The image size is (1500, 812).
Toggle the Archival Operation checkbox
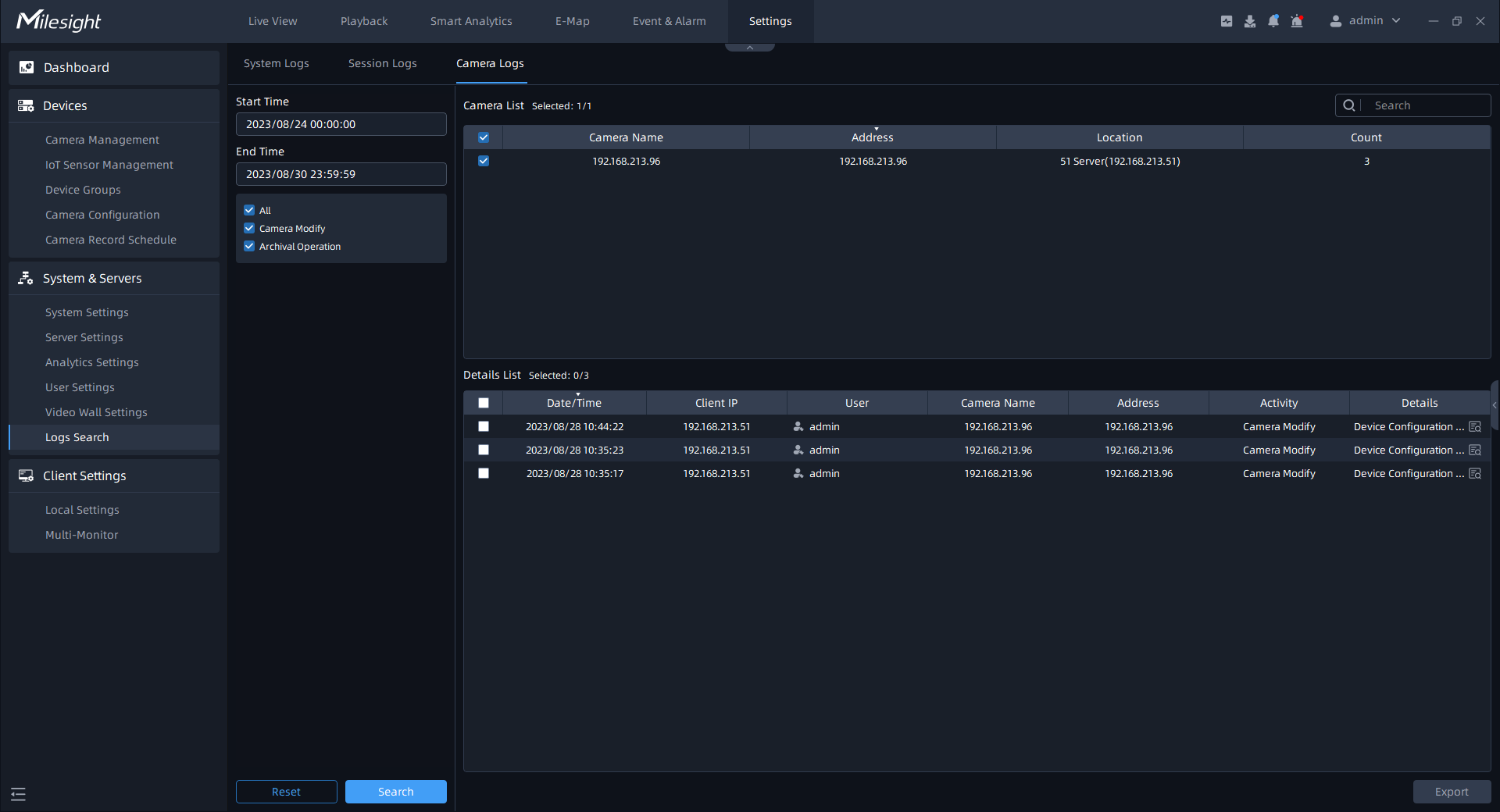(x=249, y=246)
